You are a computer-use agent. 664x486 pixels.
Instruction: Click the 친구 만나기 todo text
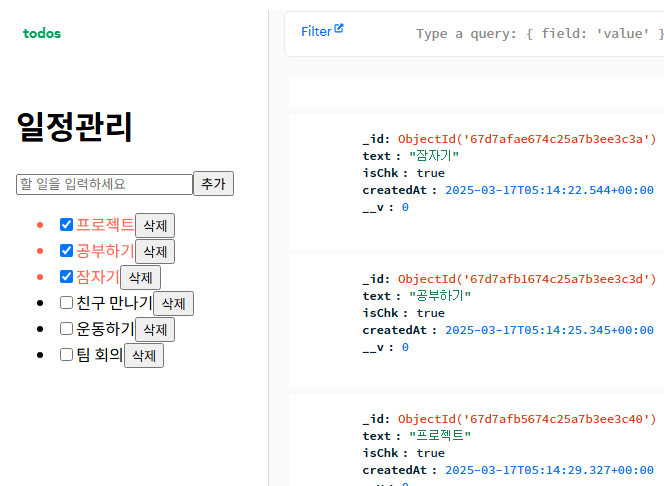(114, 303)
